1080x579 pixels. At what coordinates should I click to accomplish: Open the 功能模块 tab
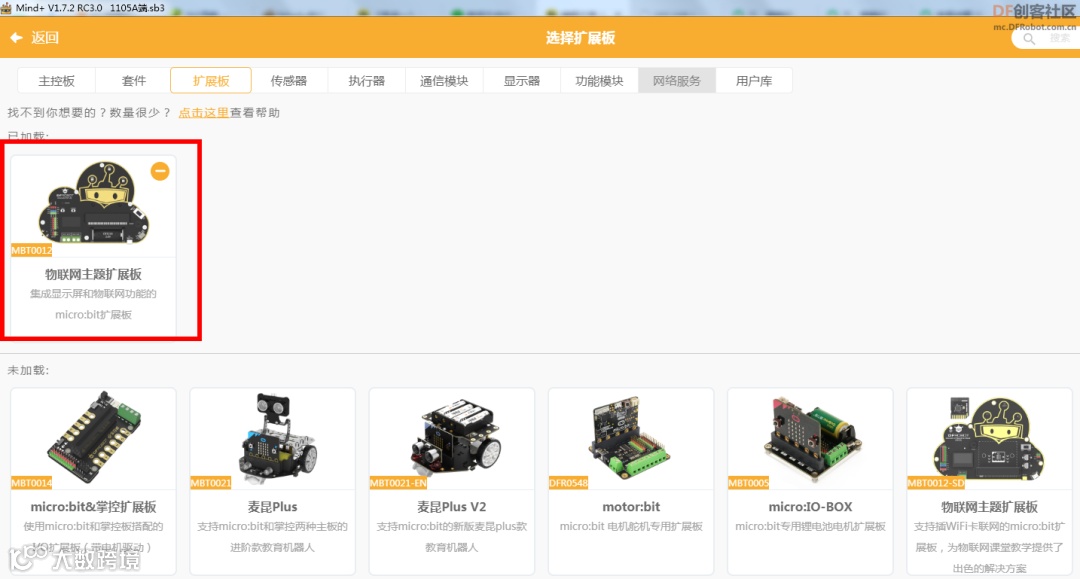pyautogui.click(x=599, y=81)
